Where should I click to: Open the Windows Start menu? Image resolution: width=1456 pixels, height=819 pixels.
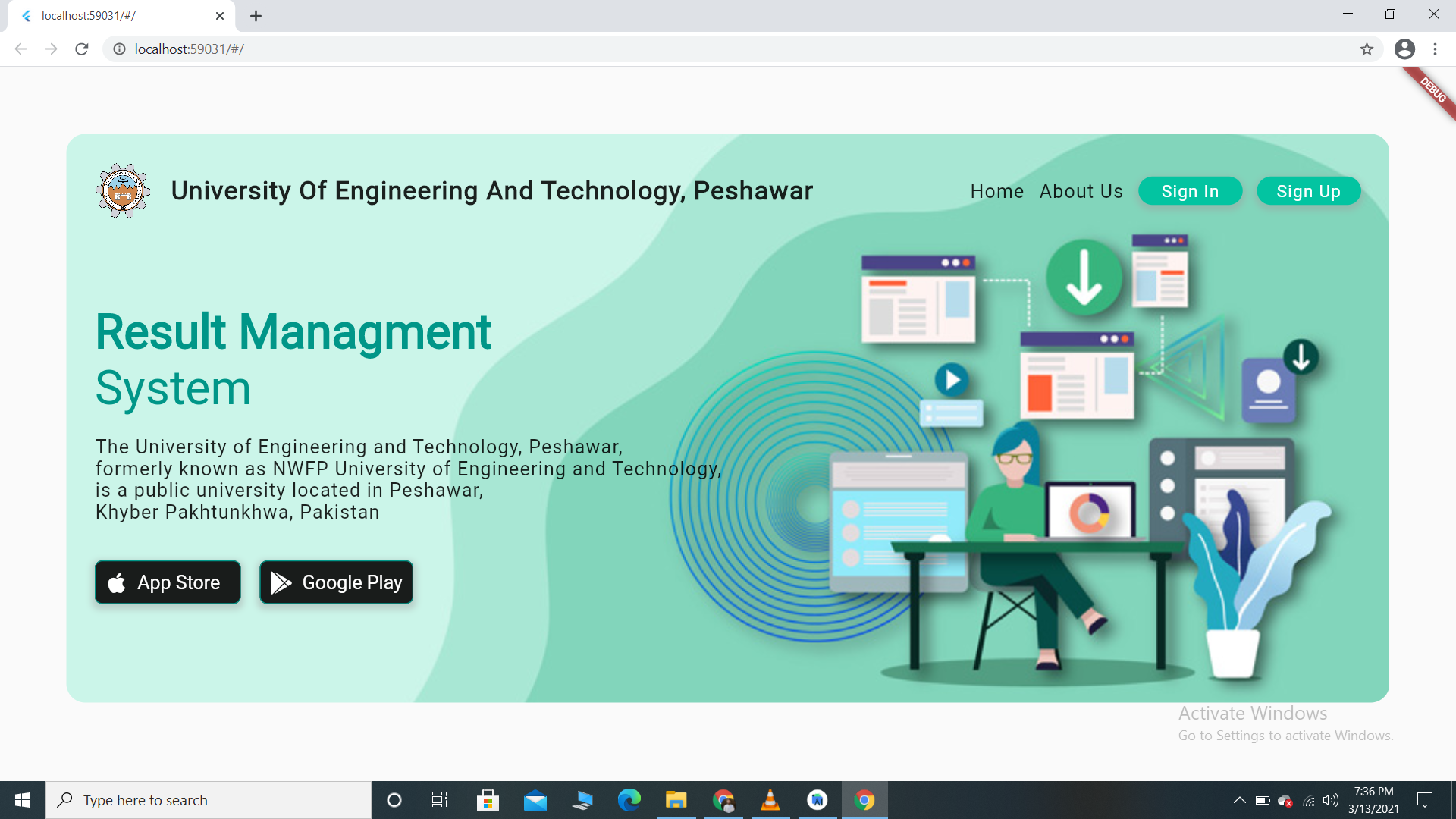23,800
